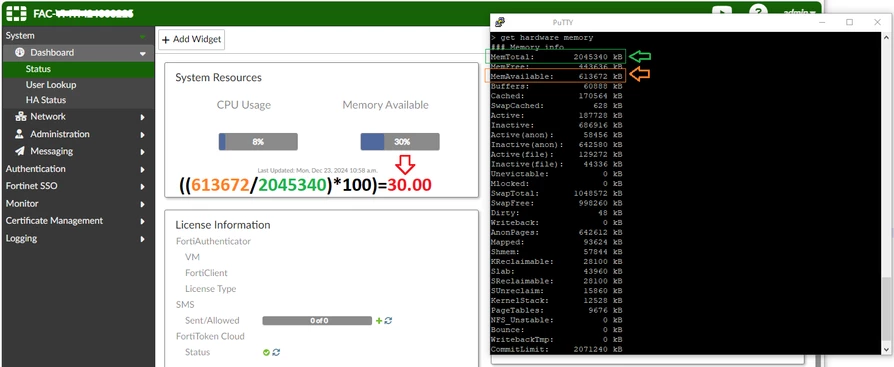Click the Administration user icon
The image size is (894, 367).
(20, 134)
